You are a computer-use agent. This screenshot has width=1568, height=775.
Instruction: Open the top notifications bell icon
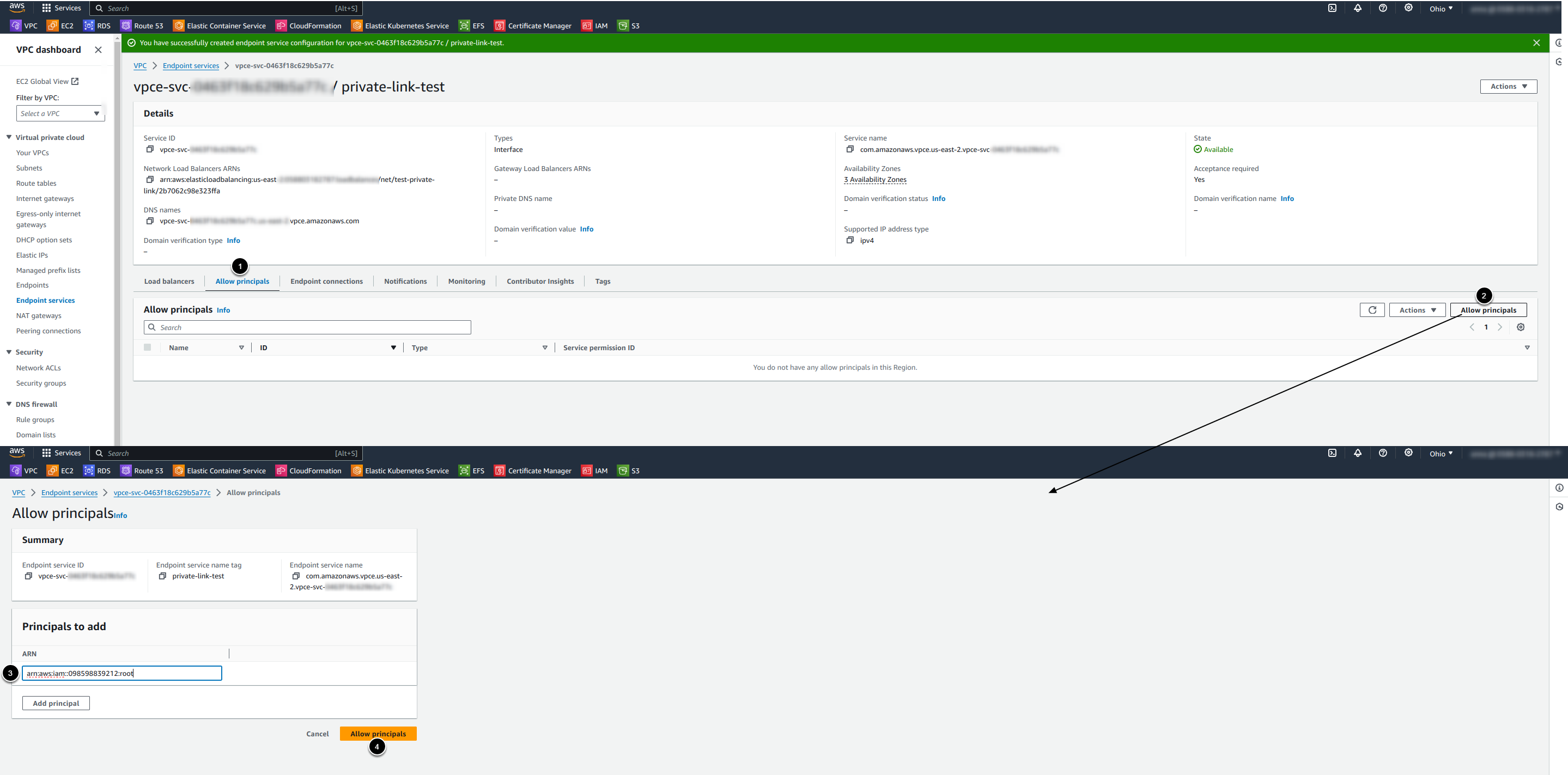tap(1357, 9)
